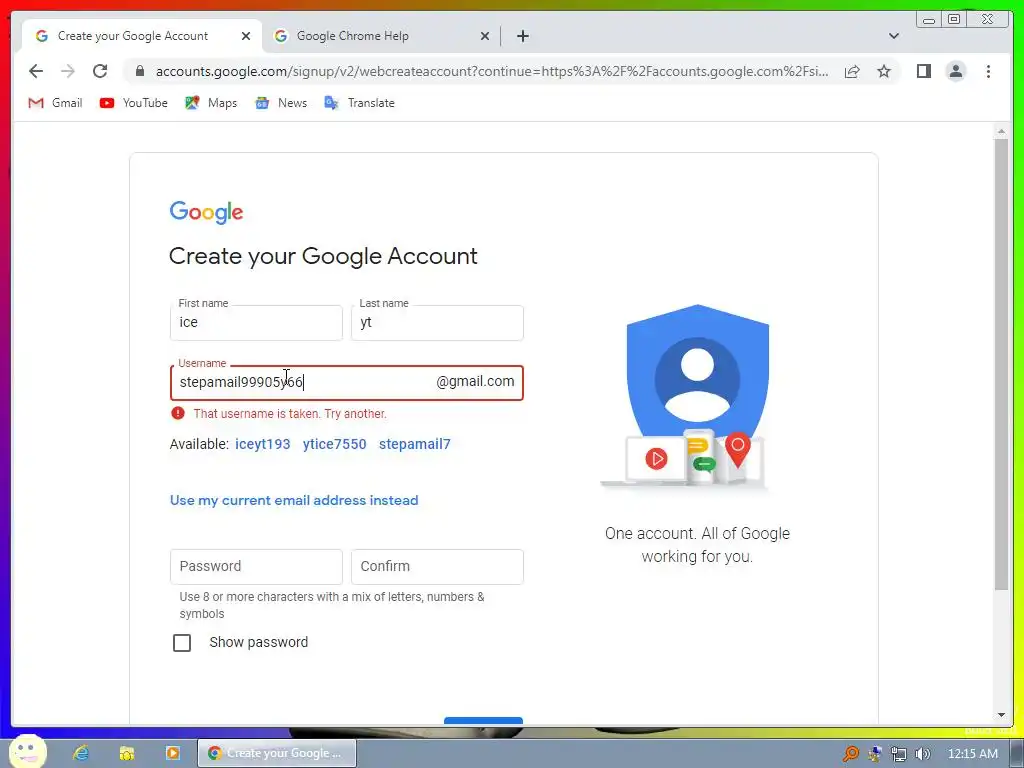Launch Internet Explorer from taskbar
Viewport: 1024px width, 768px height.
click(x=81, y=753)
